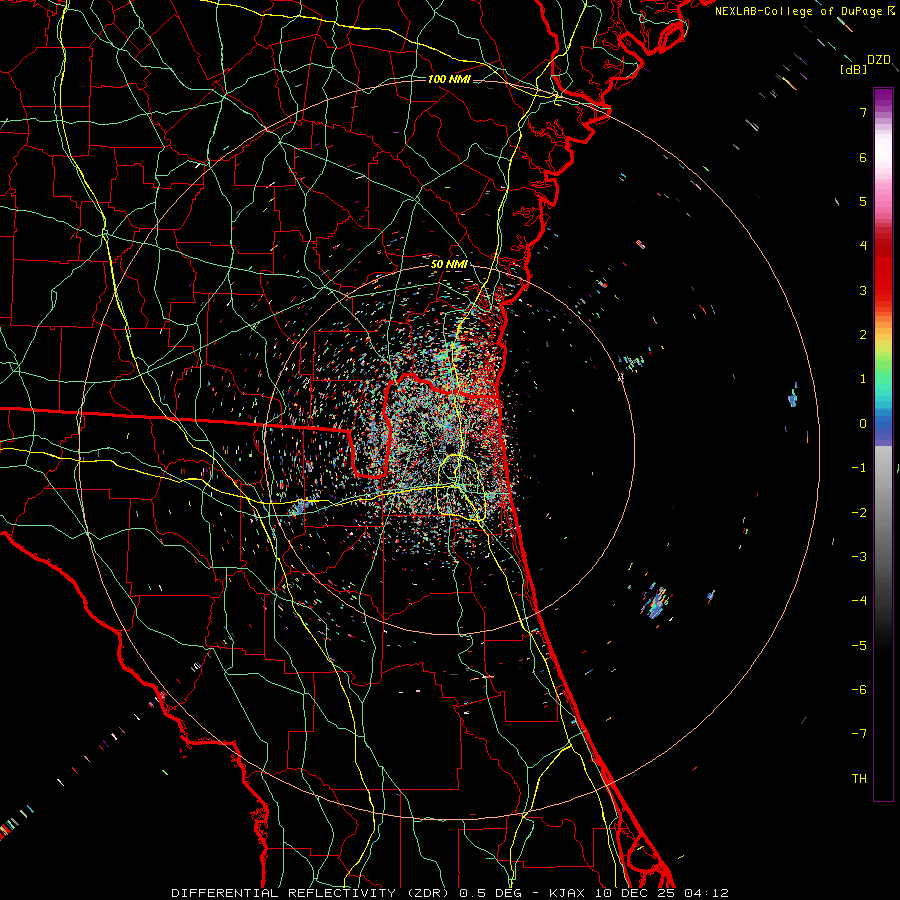900x900 pixels.
Task: Click the 7 value on the scale
Action: click(x=863, y=112)
